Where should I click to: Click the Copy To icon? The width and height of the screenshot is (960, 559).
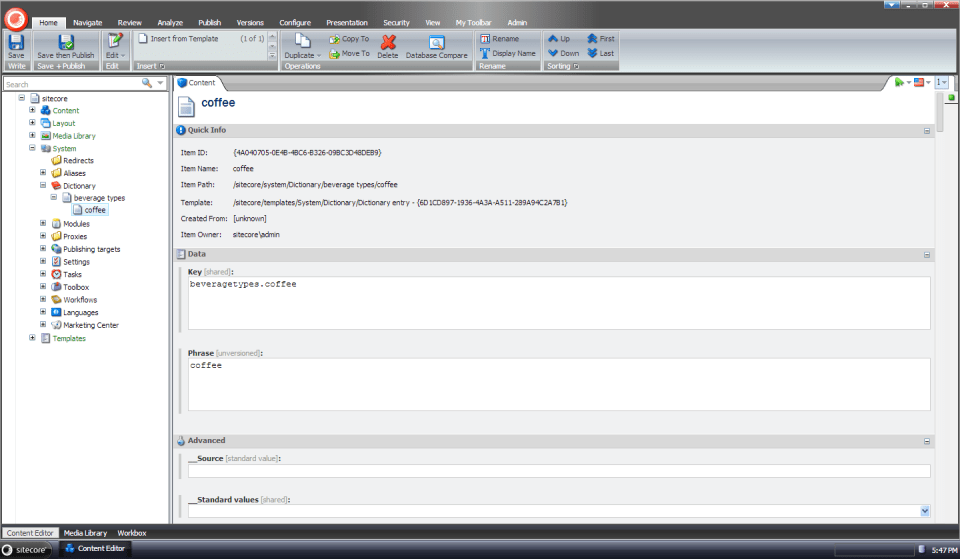(x=336, y=39)
